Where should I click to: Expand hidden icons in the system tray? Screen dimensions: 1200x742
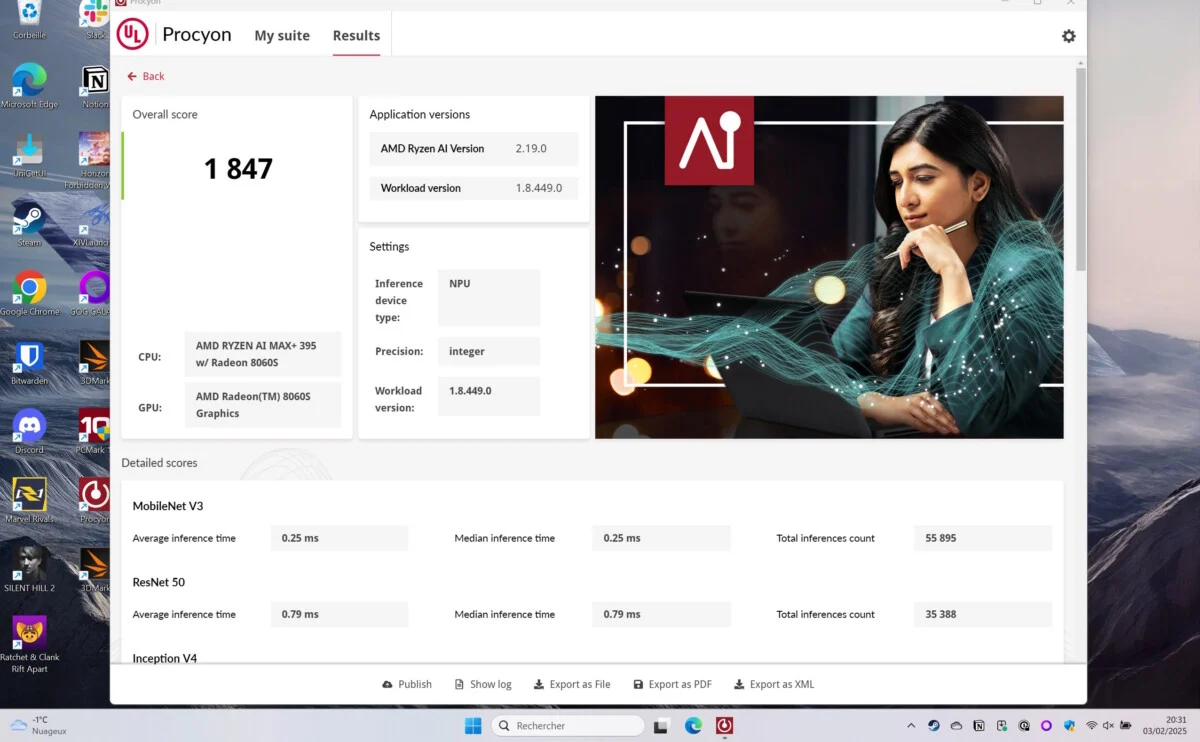tap(911, 725)
